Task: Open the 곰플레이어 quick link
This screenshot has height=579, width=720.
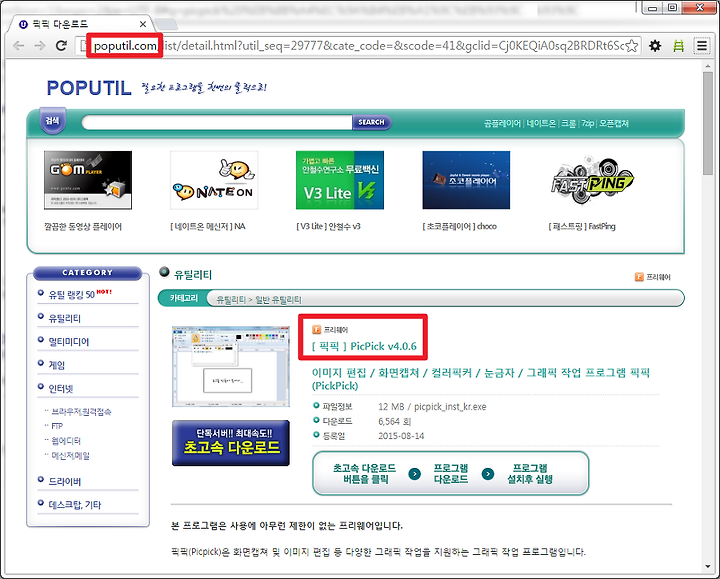Action: coord(502,124)
